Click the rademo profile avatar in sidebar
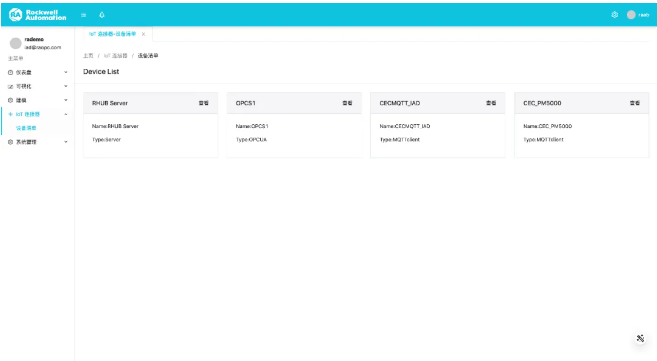This screenshot has width=657, height=361. [16, 43]
